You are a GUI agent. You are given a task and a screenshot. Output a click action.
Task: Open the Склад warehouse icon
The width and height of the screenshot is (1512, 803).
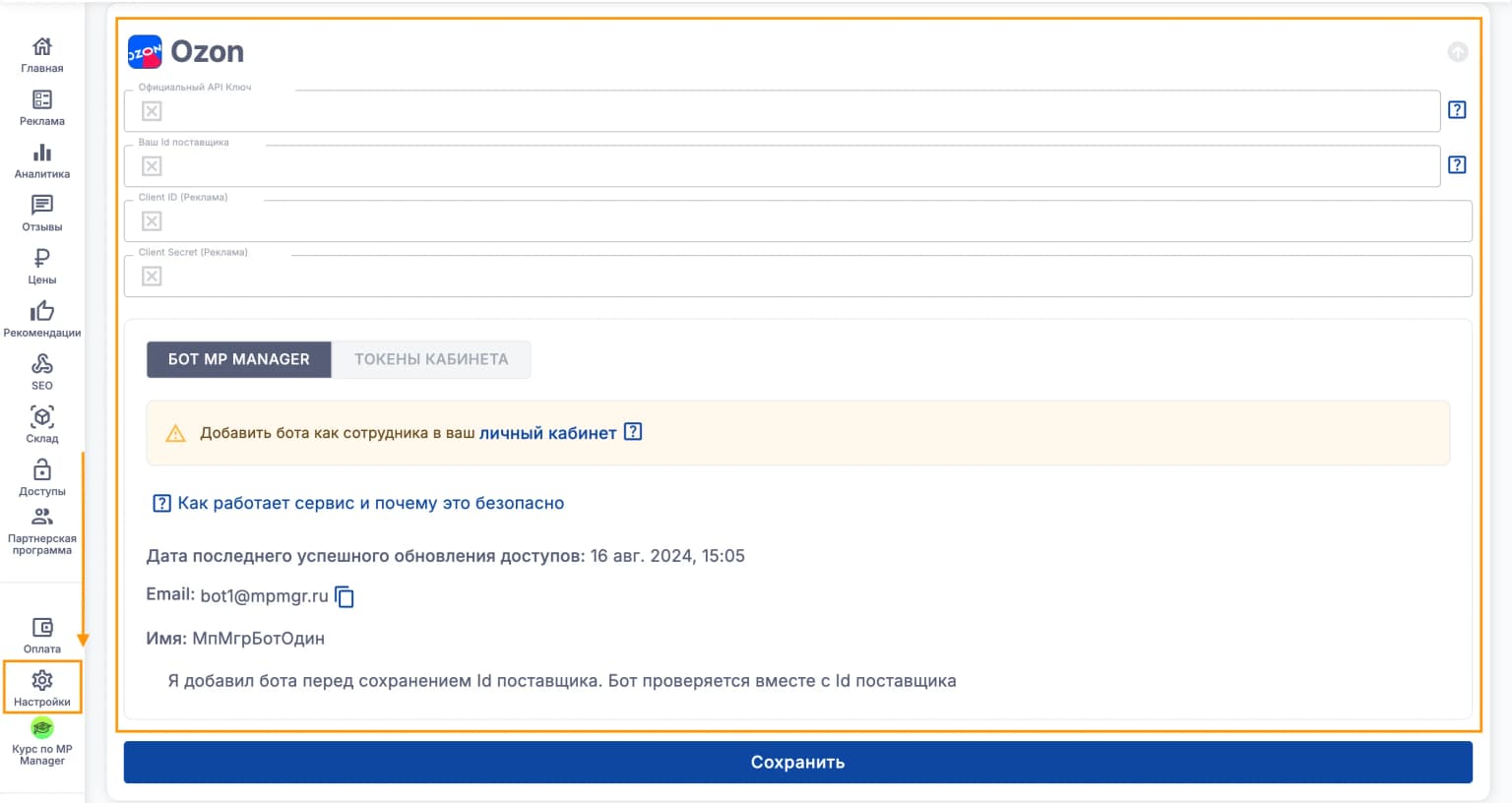point(42,425)
